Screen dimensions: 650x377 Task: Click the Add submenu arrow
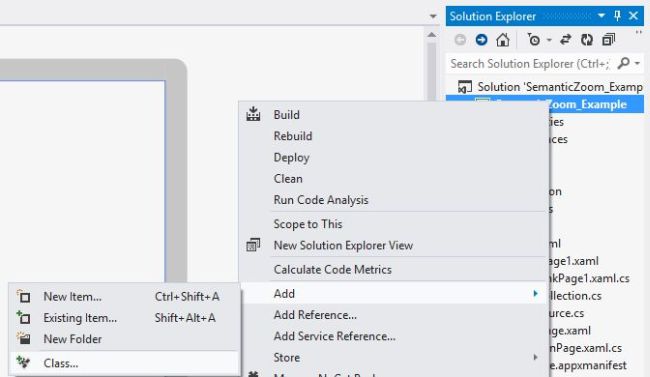pos(536,294)
